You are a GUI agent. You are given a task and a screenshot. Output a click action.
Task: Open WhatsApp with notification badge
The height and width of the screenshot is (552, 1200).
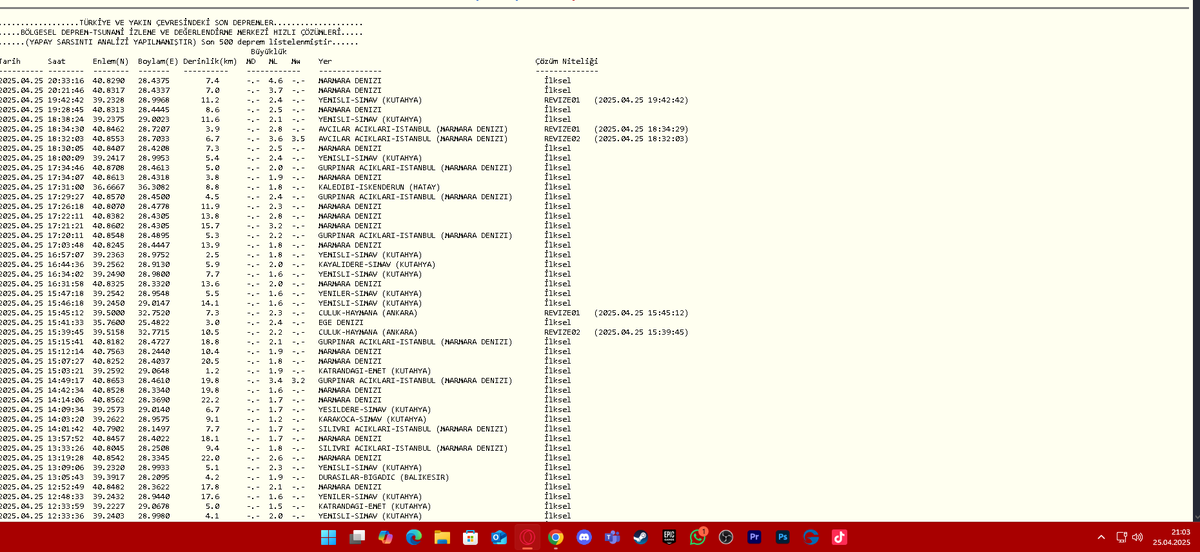pos(698,538)
